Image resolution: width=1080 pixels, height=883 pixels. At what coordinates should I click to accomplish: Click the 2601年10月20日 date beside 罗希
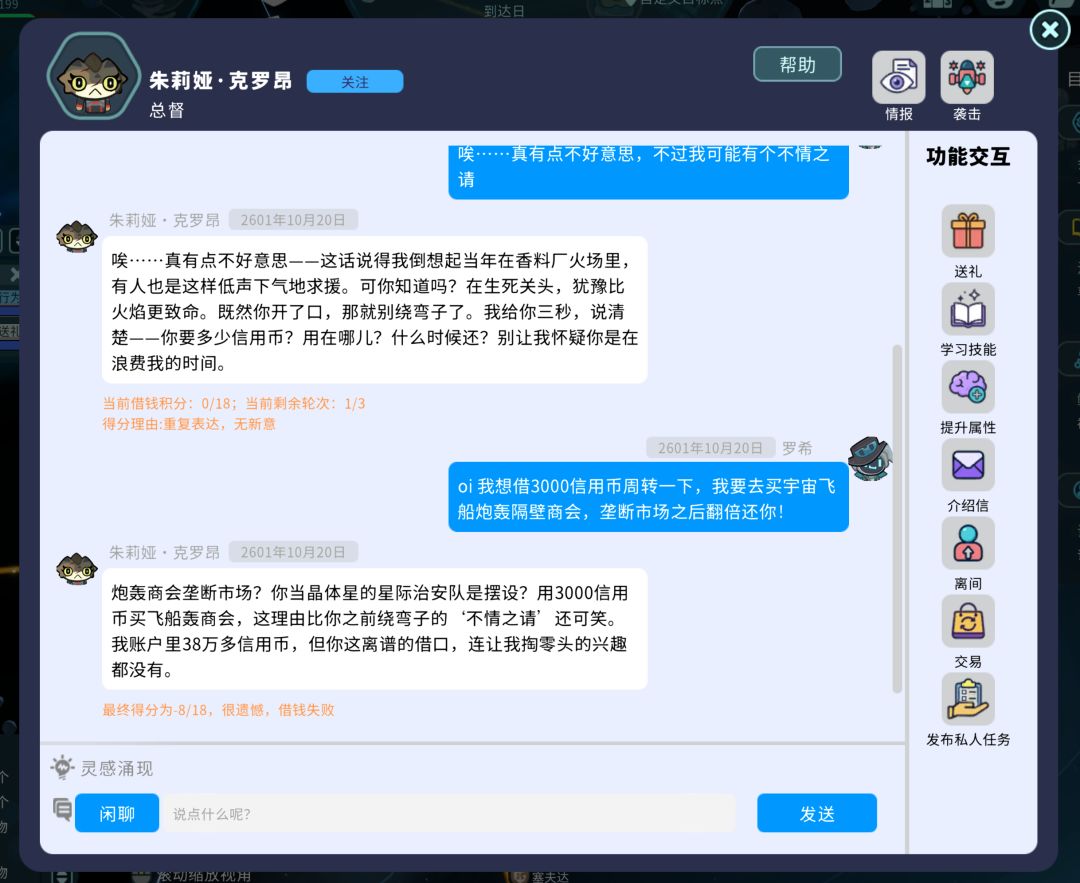pyautogui.click(x=710, y=448)
